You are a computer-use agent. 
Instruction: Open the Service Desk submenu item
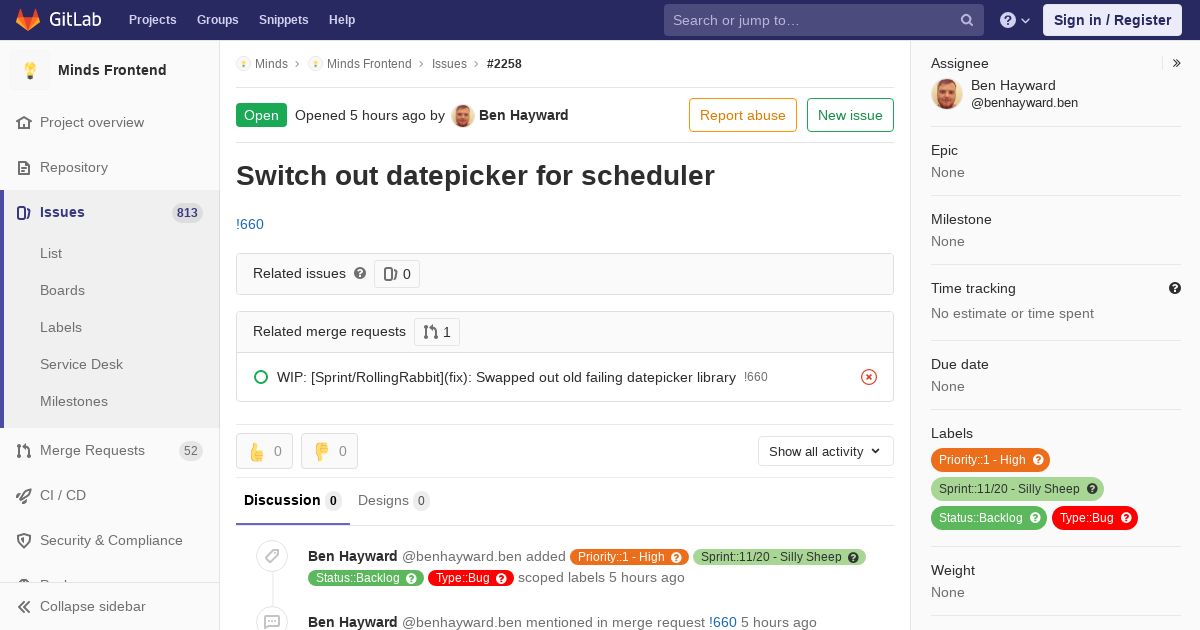pos(81,365)
